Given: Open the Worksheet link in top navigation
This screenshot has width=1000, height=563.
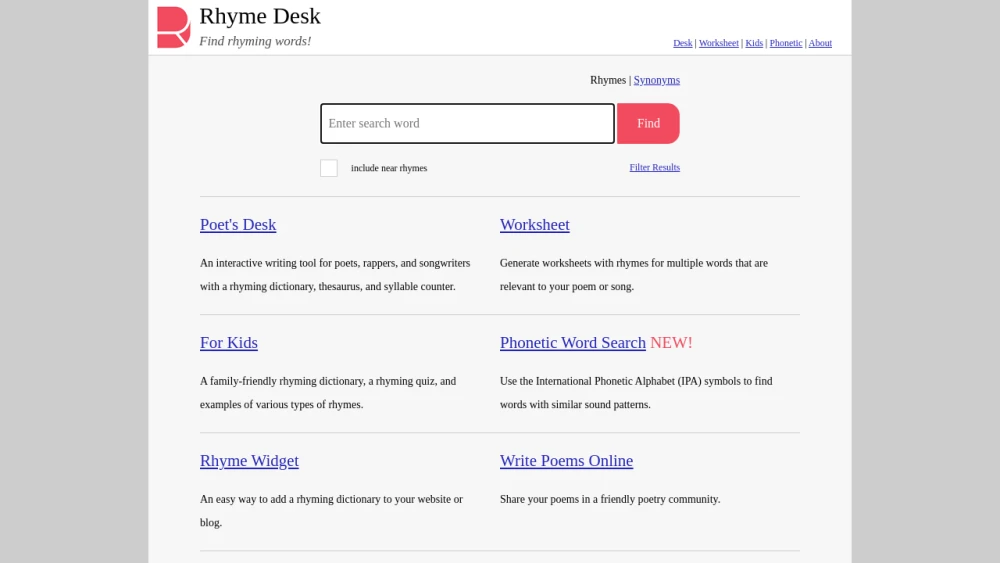Looking at the screenshot, I should pos(719,43).
